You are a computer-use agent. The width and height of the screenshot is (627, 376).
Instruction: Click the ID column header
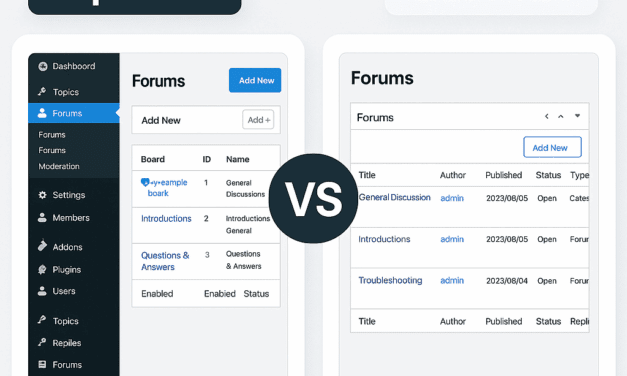[206, 159]
